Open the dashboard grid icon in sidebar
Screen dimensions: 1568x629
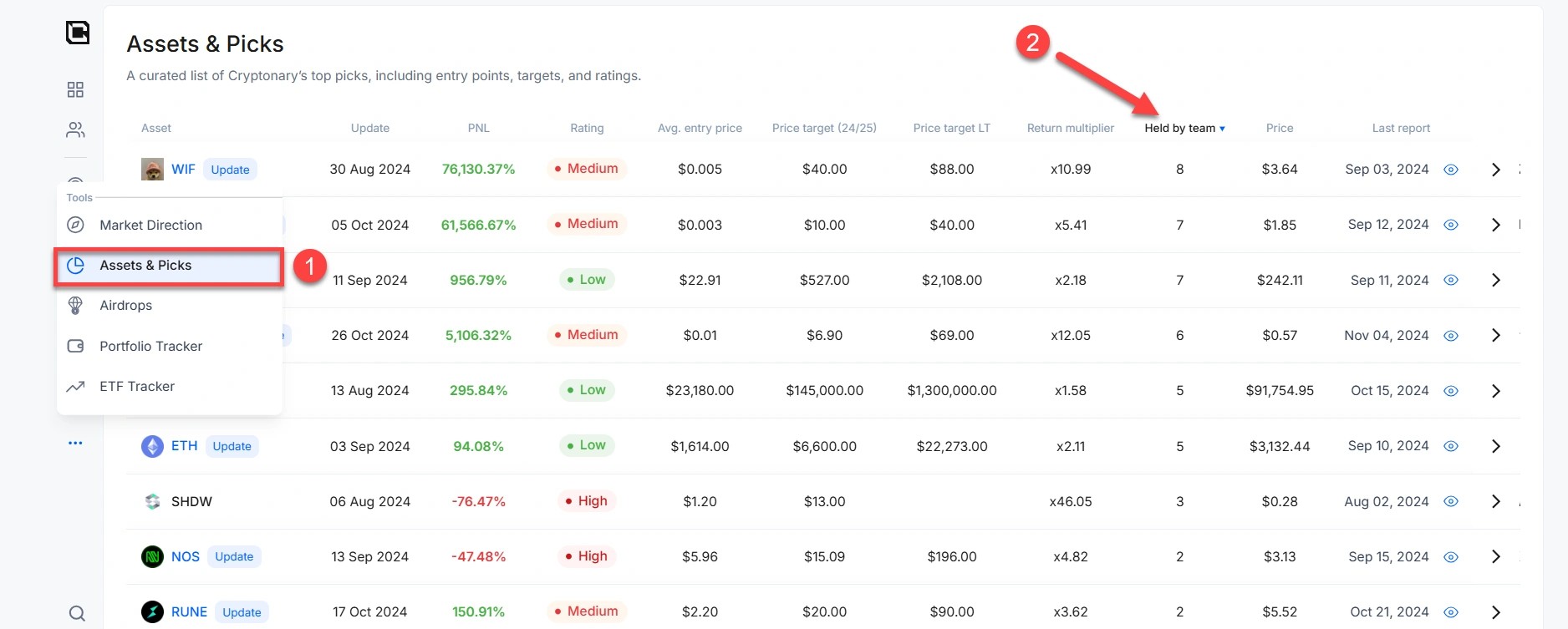point(75,89)
